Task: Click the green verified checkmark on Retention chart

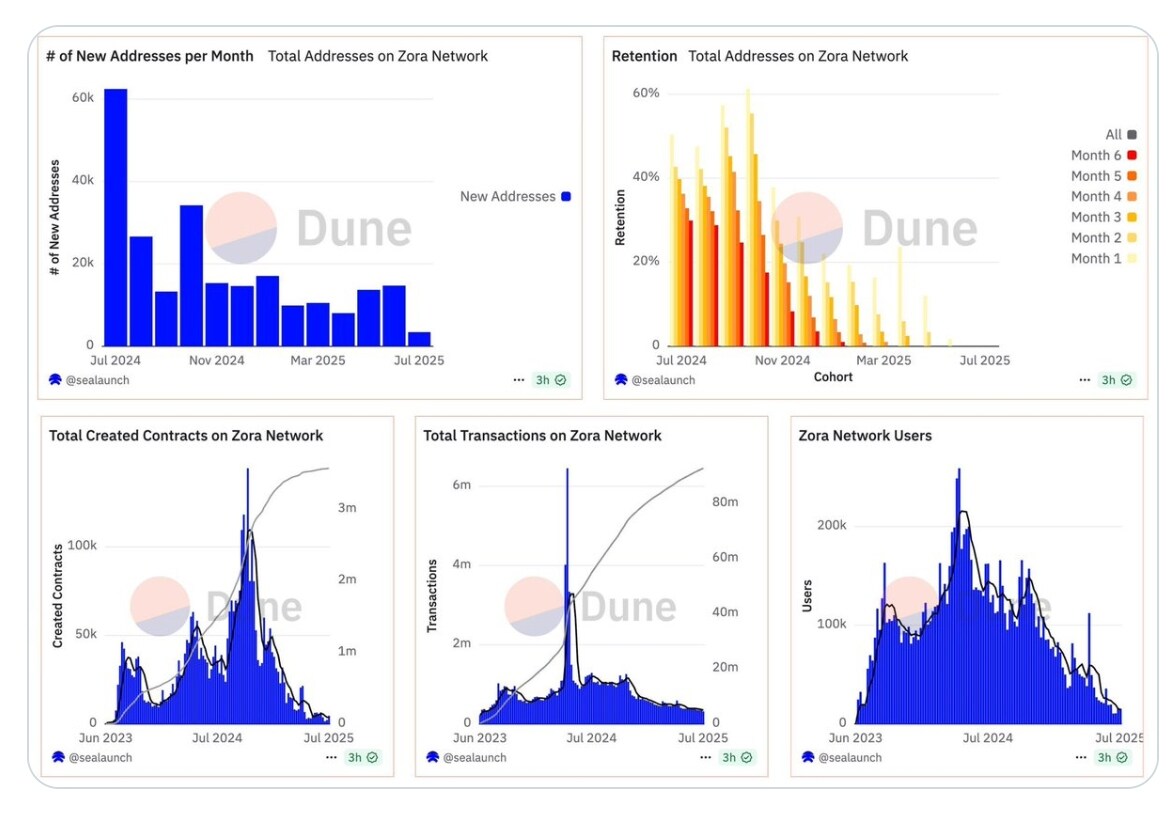Action: [1124, 380]
